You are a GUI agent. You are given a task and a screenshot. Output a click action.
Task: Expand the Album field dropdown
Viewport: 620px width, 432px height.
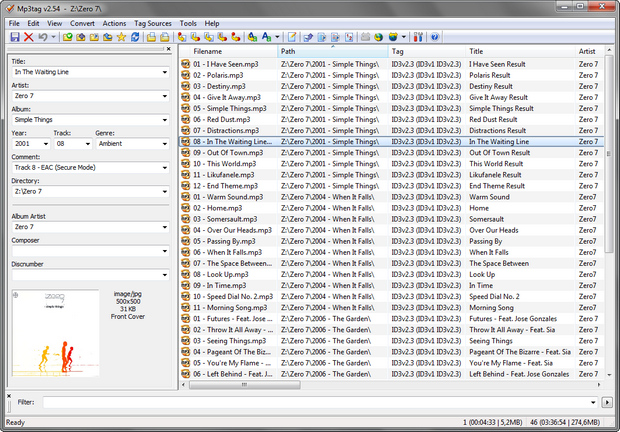[164, 120]
